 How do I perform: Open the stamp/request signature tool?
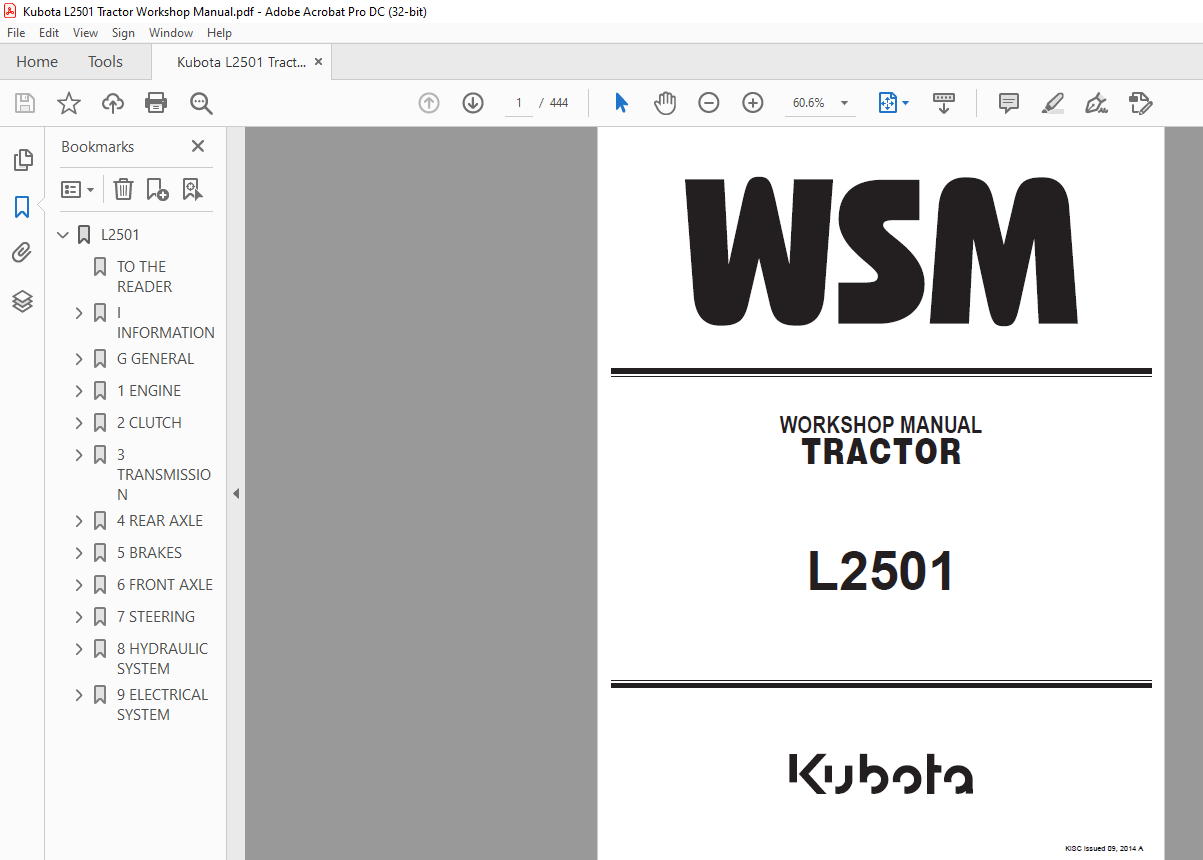[x=1141, y=103]
